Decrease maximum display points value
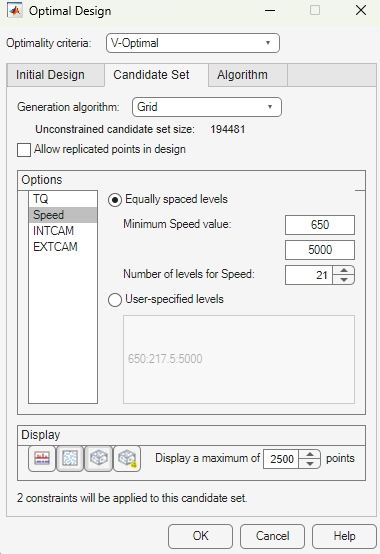380x554 pixels. click(310, 464)
